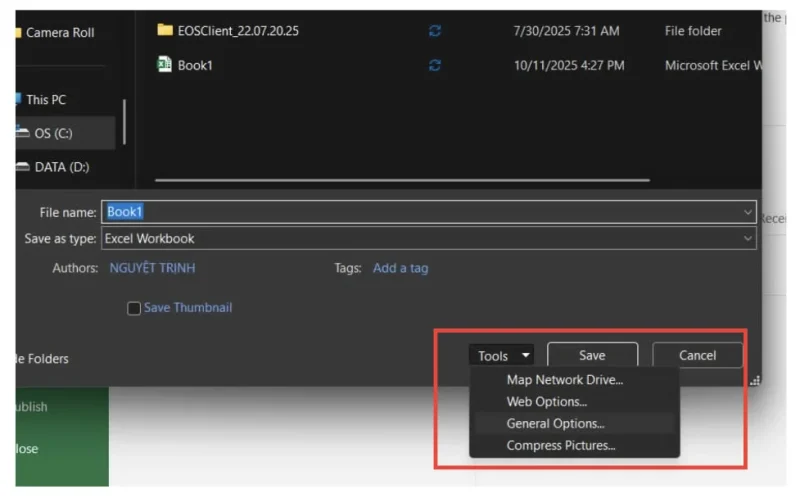This screenshot has height=498, width=800.
Task: Select This PC in navigation pane
Action: pyautogui.click(x=45, y=100)
